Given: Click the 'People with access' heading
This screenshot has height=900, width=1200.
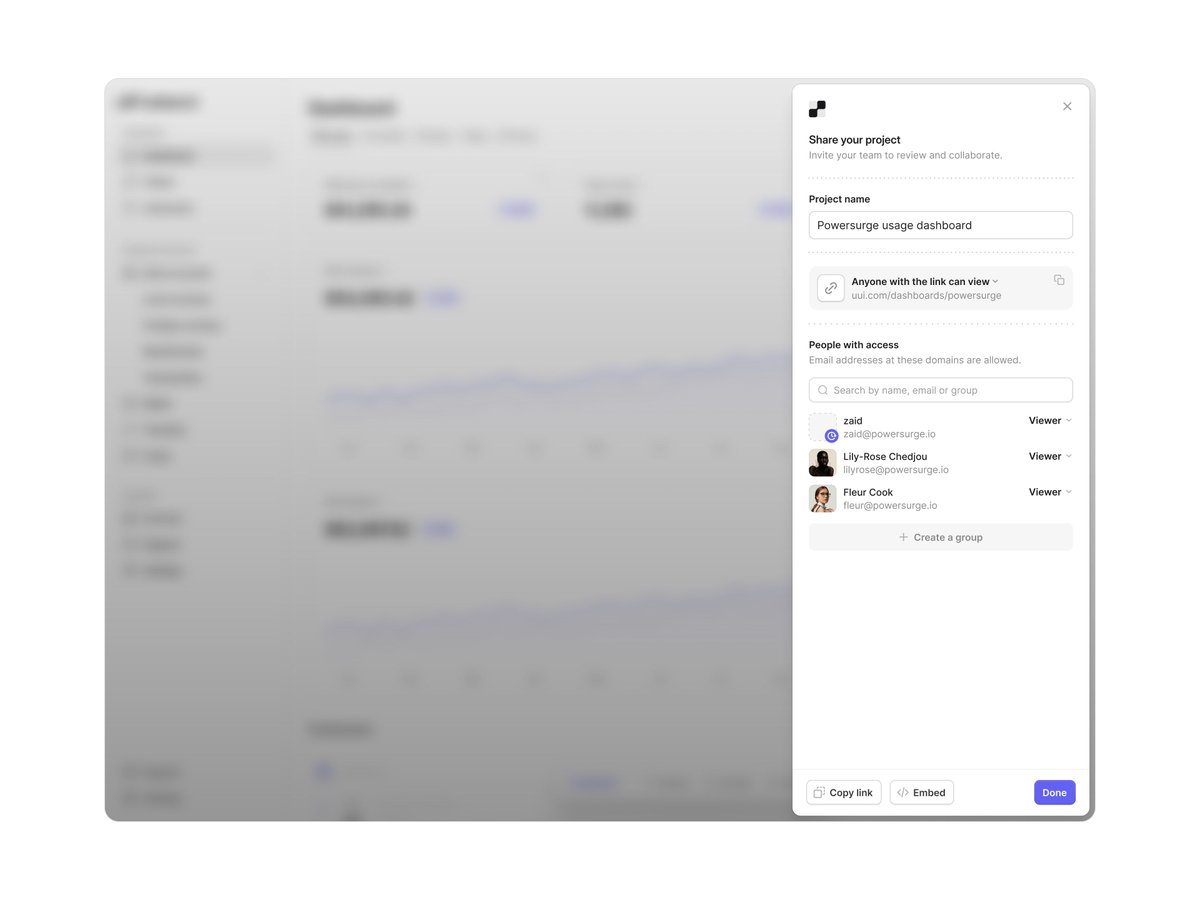Looking at the screenshot, I should [854, 345].
